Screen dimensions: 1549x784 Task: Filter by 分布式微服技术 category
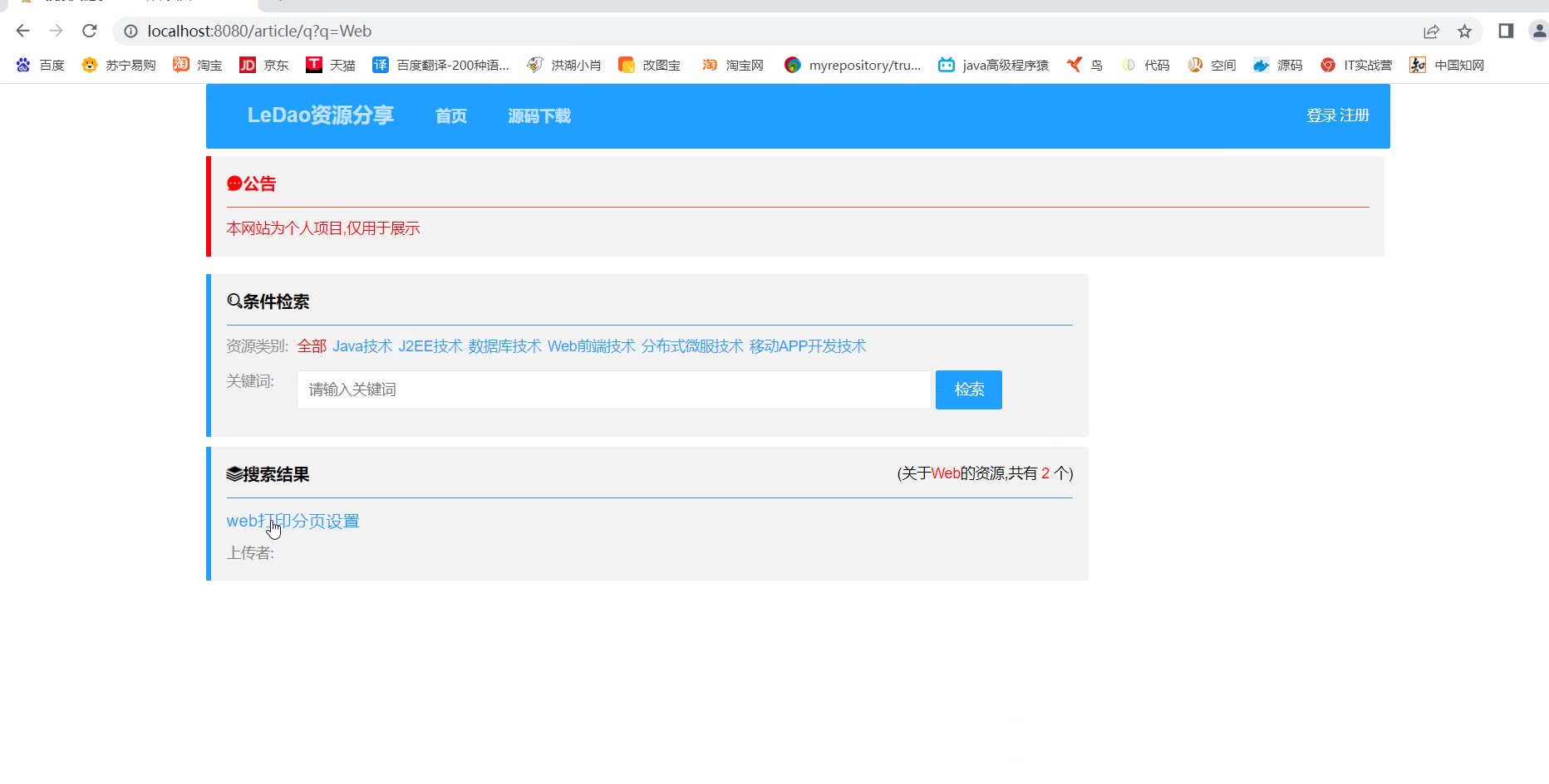pyautogui.click(x=692, y=346)
